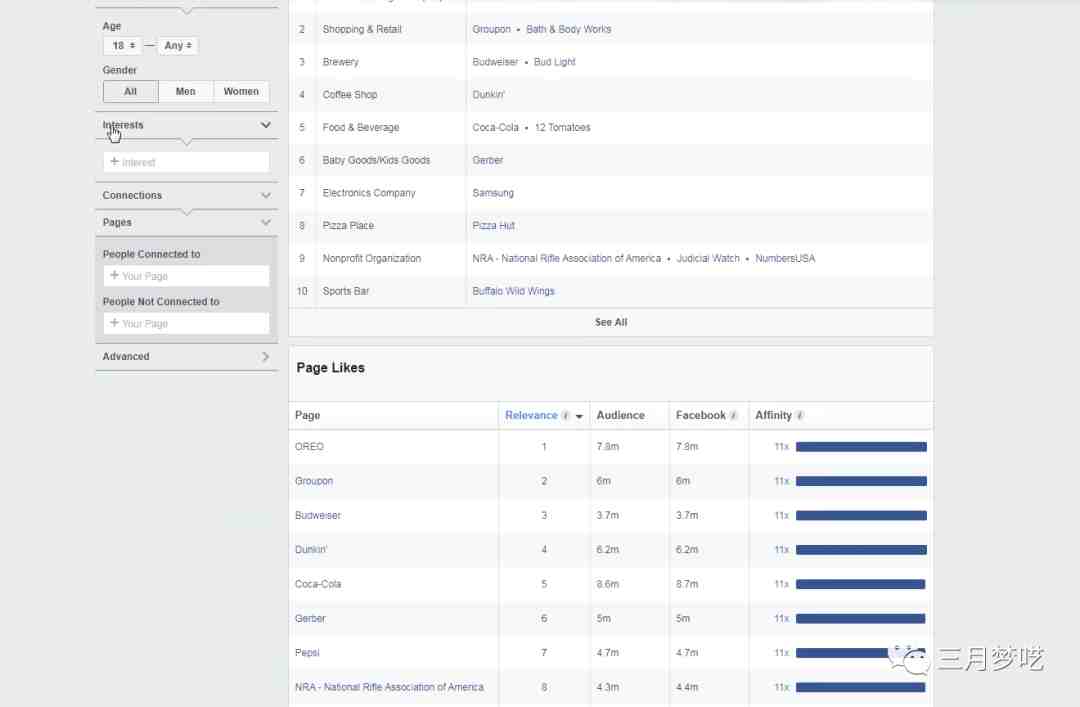Click the Shopping & Retail category text

coord(362,29)
